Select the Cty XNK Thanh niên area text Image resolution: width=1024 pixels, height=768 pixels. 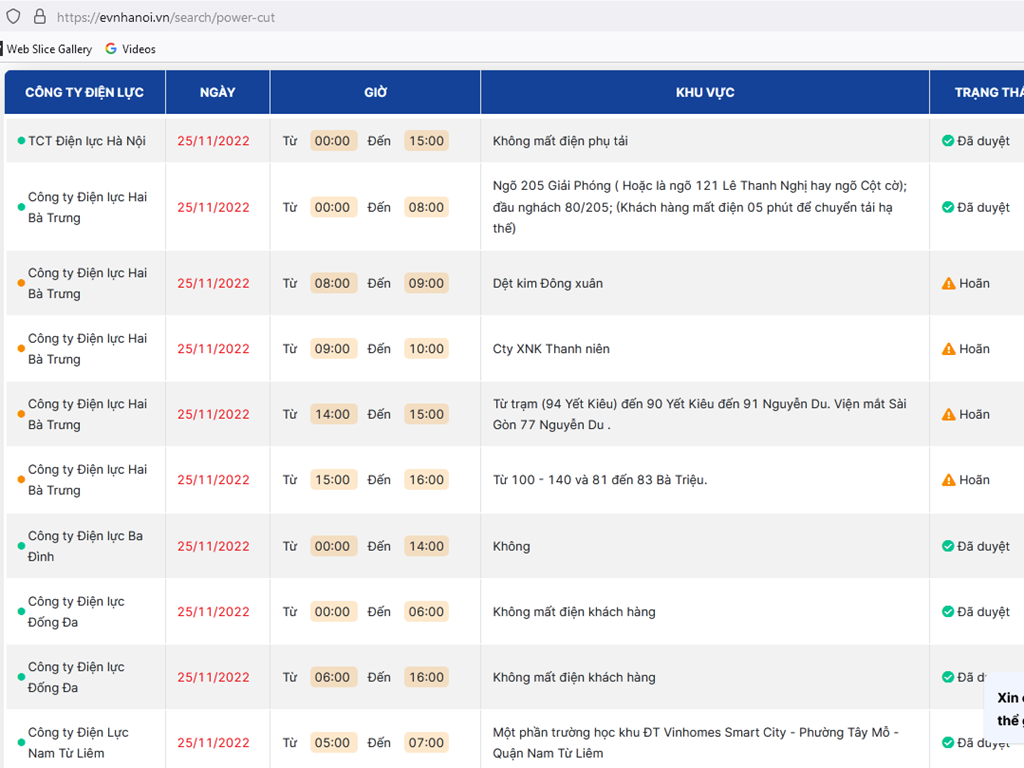551,349
